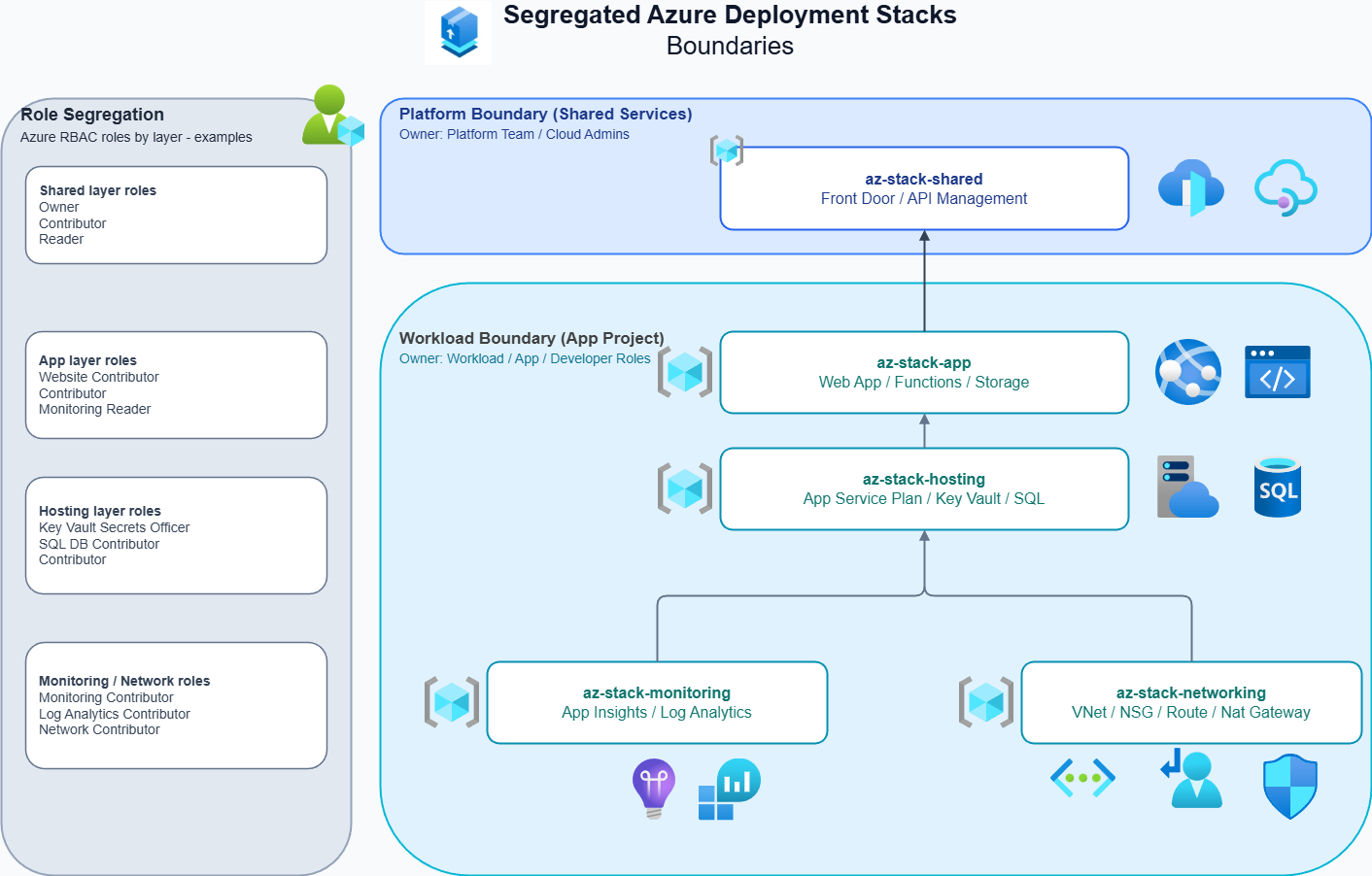Screen dimensions: 1372x876
Task: Click the Role Segregation user icon
Action: [x=332, y=117]
